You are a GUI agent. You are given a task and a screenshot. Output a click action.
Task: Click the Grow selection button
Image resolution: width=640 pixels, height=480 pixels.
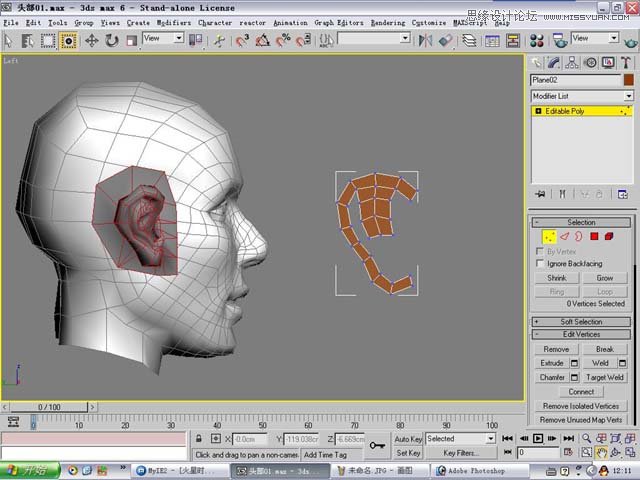pos(604,278)
